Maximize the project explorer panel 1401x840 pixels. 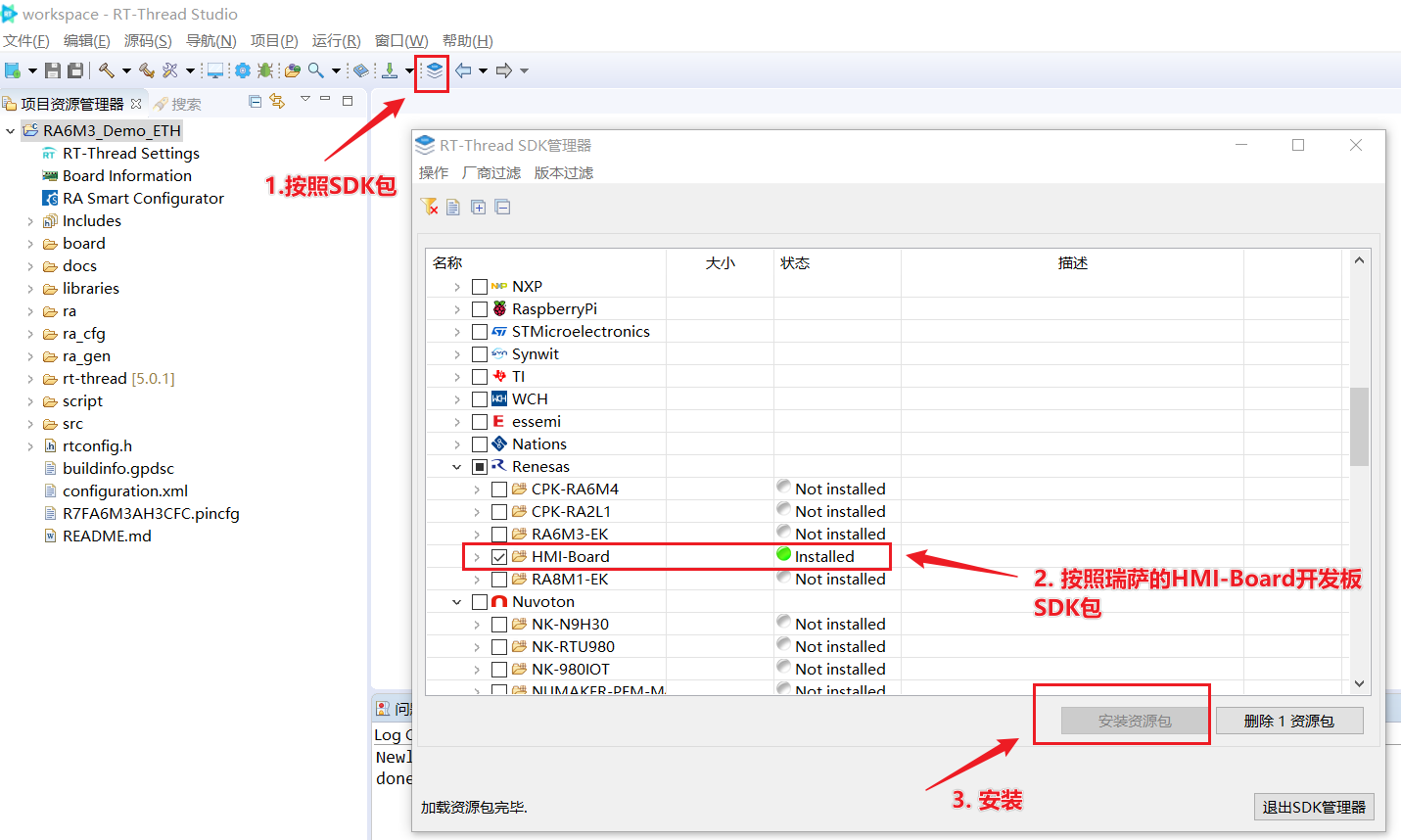click(x=347, y=100)
